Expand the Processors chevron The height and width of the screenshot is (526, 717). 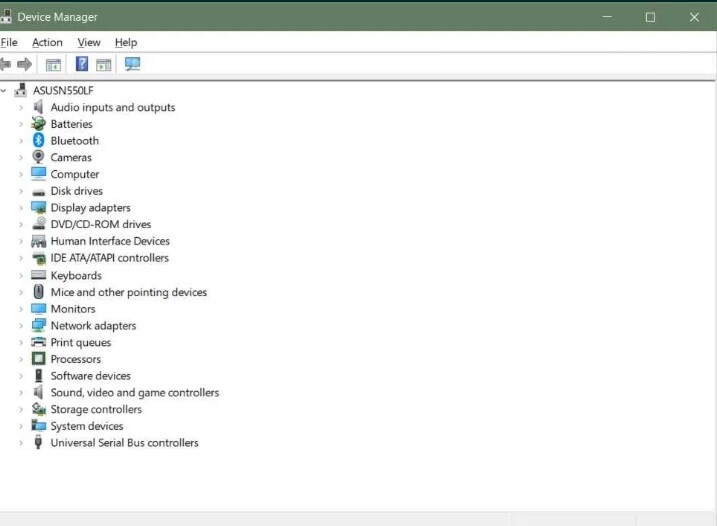pyautogui.click(x=21, y=359)
